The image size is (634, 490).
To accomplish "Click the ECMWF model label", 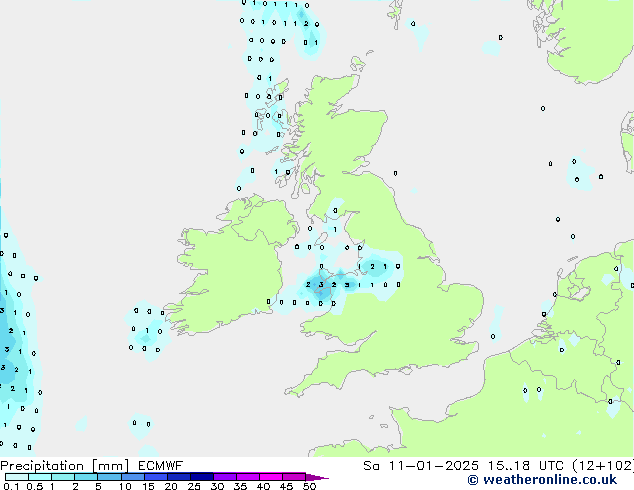I will (x=160, y=465).
